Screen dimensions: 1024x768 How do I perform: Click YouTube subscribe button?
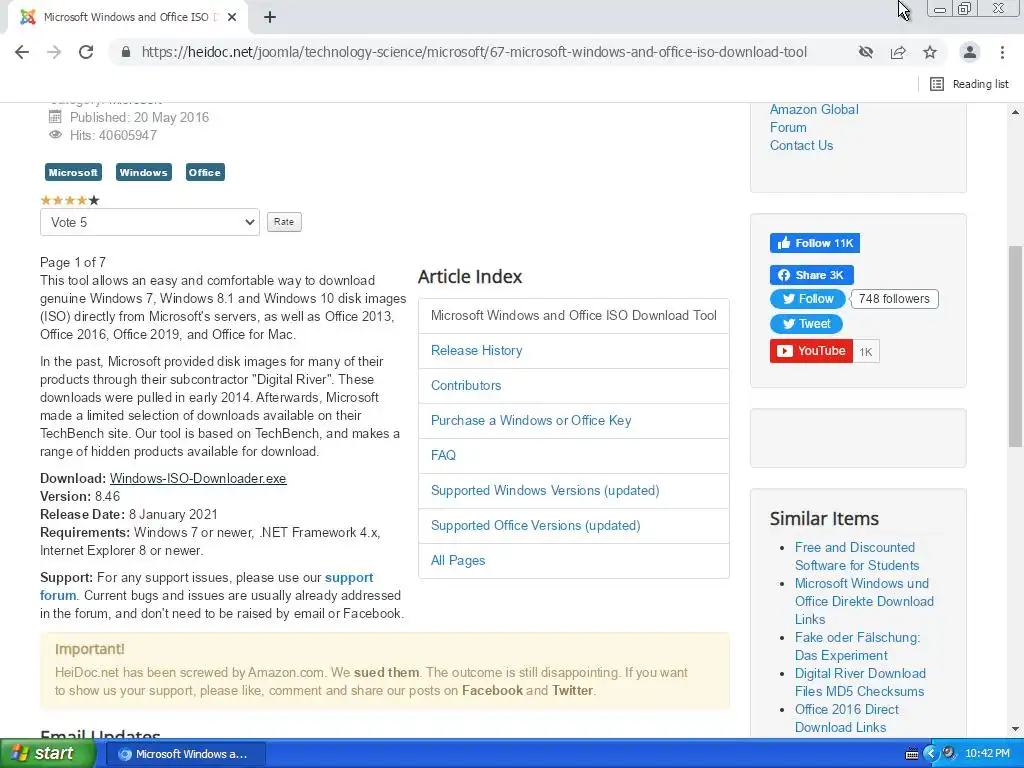coord(811,351)
